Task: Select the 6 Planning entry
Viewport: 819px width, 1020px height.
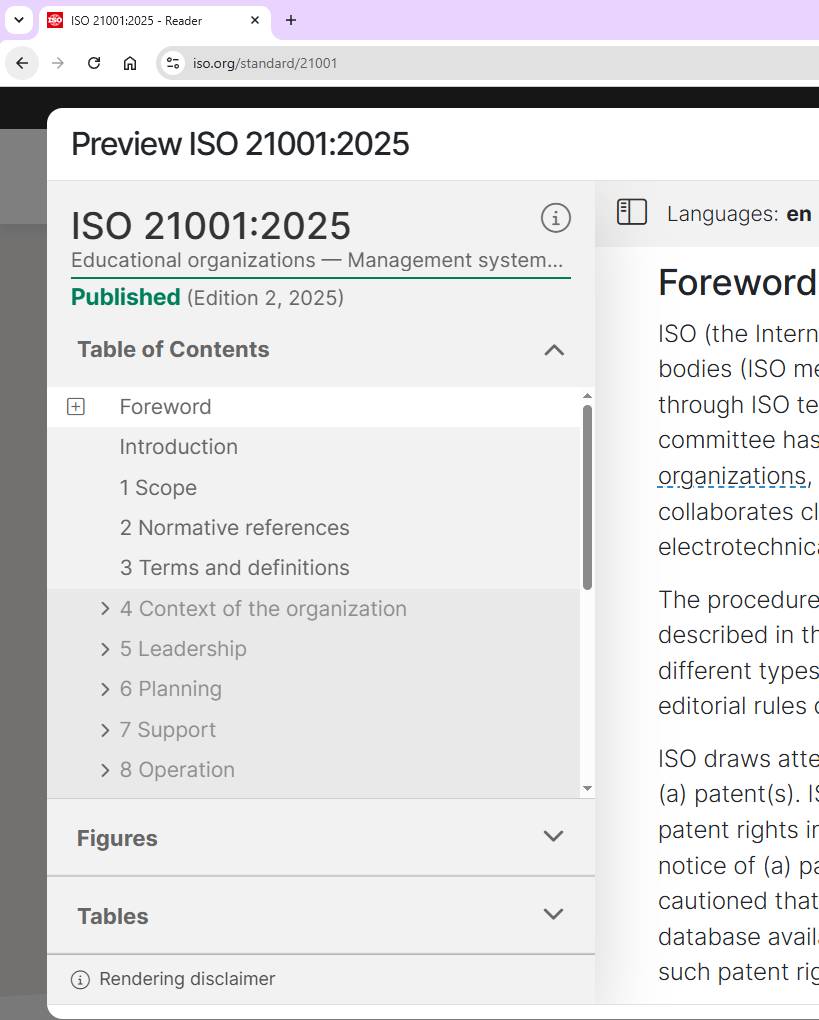Action: tap(170, 690)
